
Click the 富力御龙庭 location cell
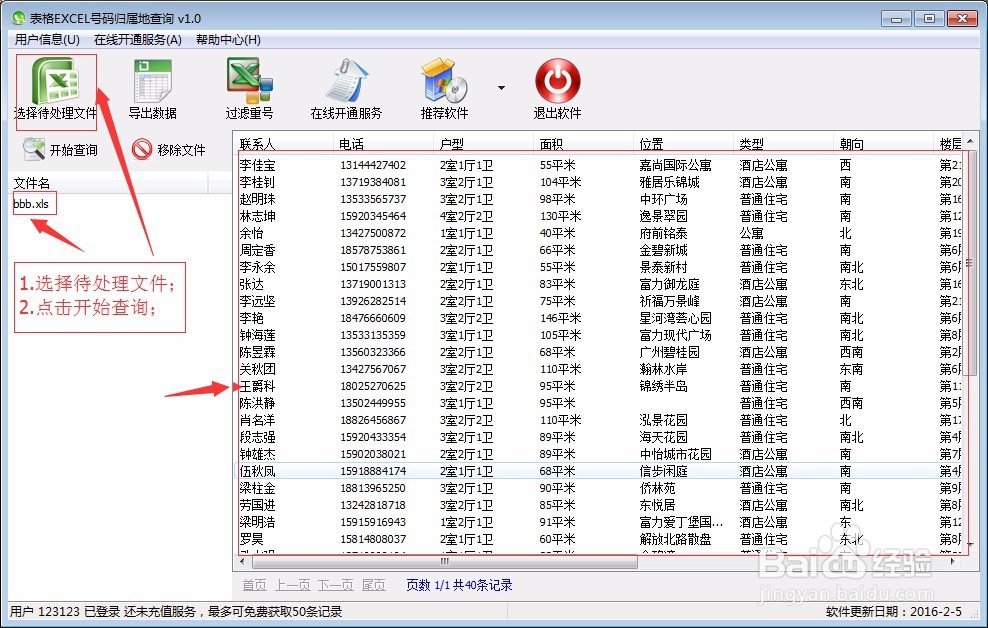pyautogui.click(x=669, y=284)
